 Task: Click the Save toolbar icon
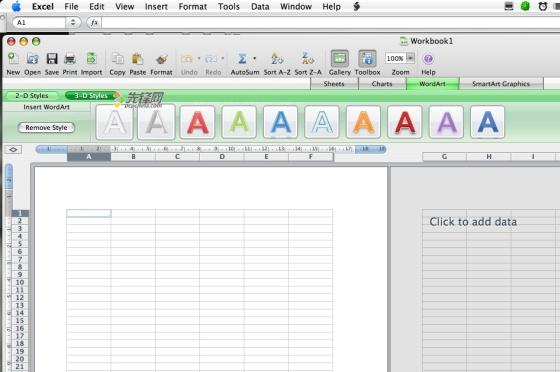click(52, 59)
